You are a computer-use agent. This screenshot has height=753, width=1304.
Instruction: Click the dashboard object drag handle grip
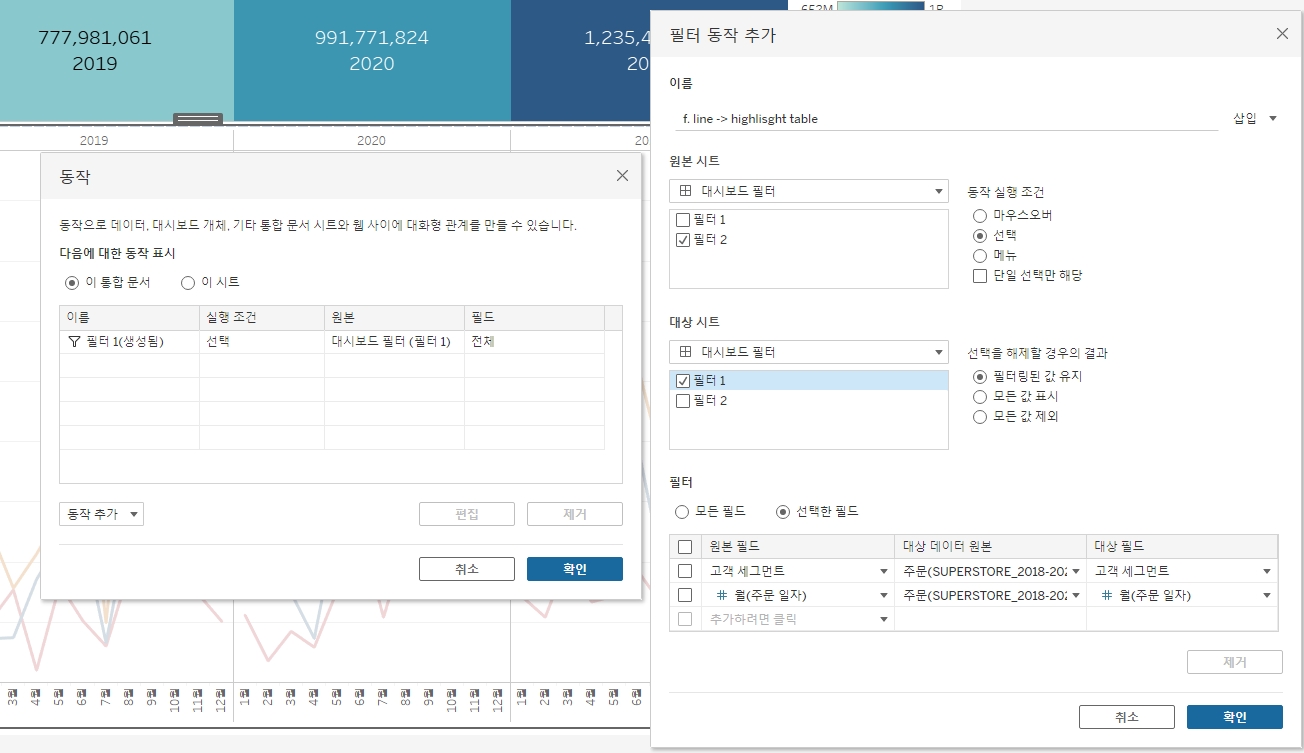tap(198, 119)
